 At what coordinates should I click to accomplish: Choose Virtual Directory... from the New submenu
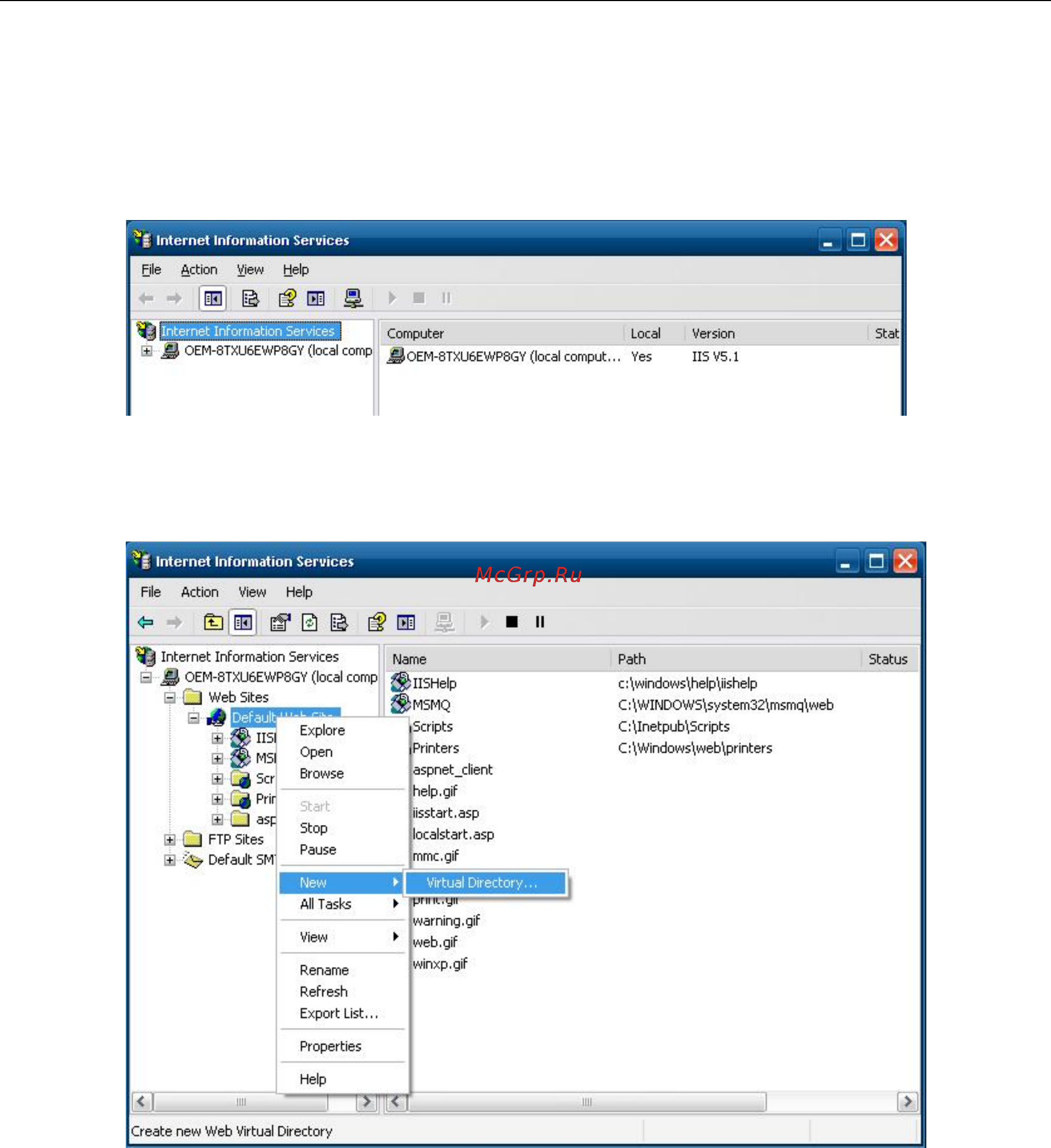[486, 882]
